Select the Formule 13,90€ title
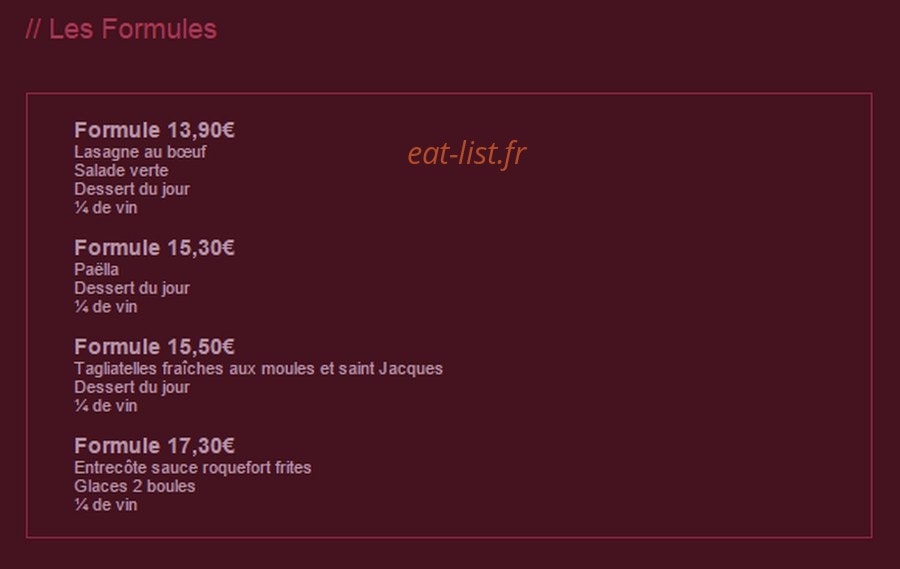900x569 pixels. point(154,130)
